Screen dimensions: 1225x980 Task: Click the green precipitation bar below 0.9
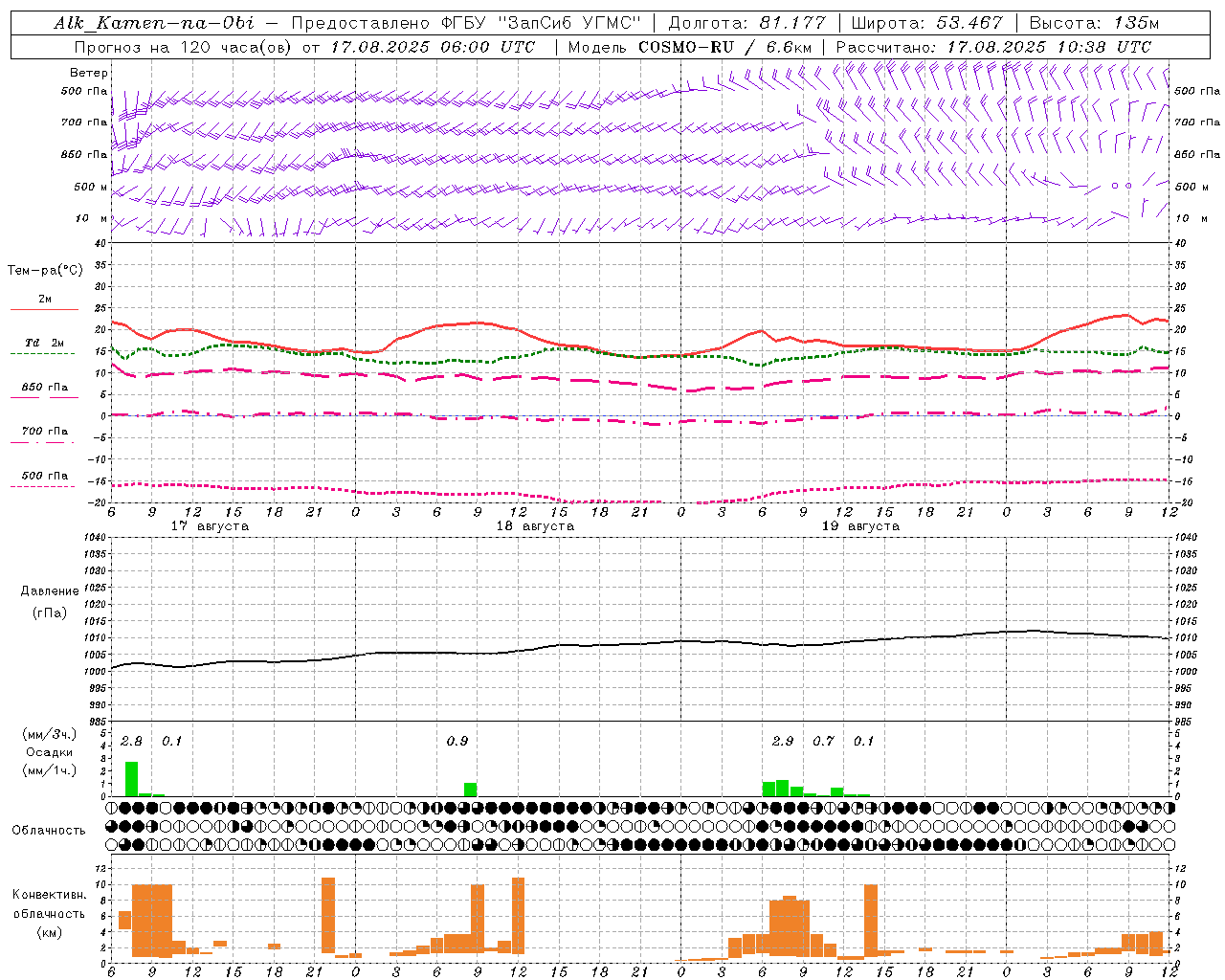pos(470,790)
